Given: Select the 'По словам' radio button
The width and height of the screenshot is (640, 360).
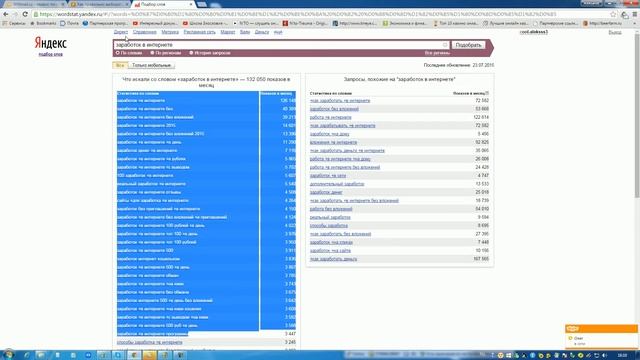Looking at the screenshot, I should 118,53.
